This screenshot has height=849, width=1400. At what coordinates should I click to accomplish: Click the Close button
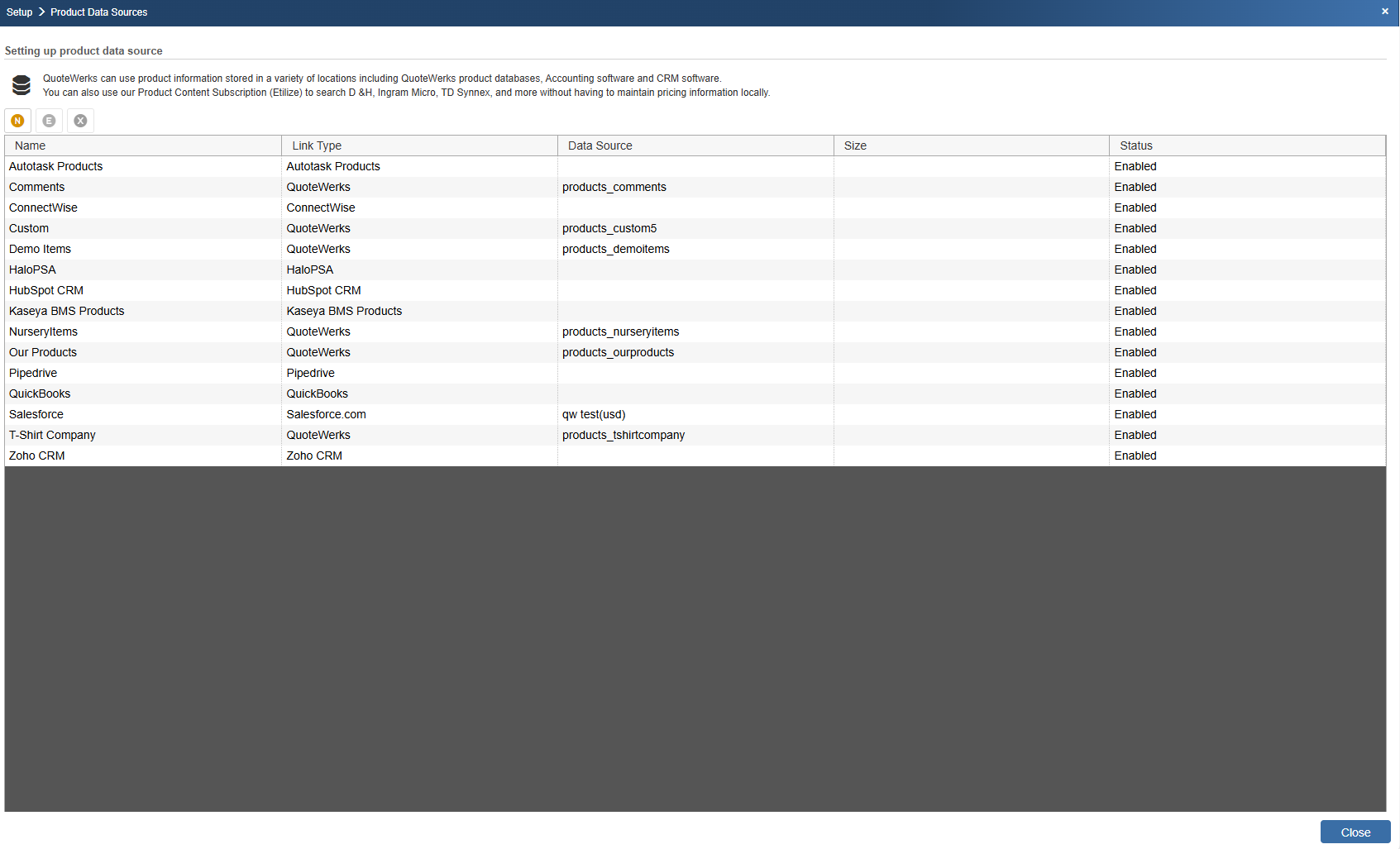(x=1355, y=832)
